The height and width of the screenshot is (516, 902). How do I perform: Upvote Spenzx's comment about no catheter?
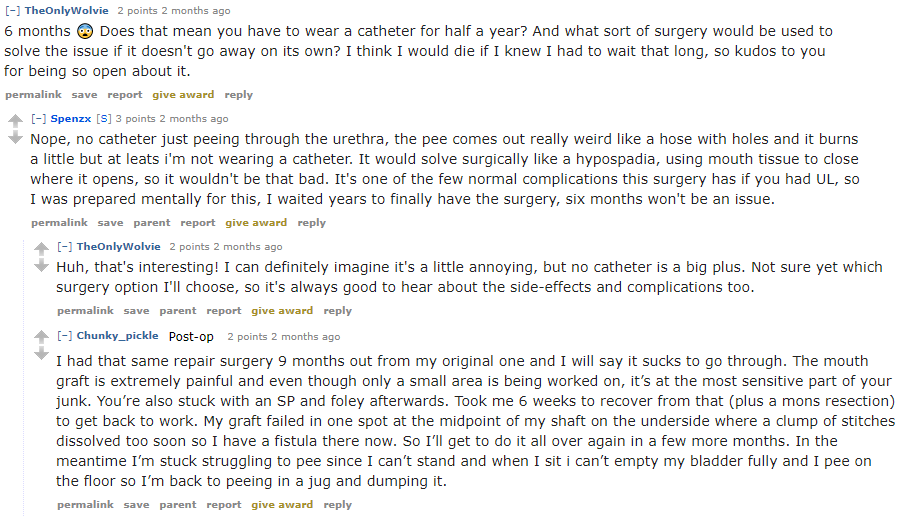coord(15,121)
